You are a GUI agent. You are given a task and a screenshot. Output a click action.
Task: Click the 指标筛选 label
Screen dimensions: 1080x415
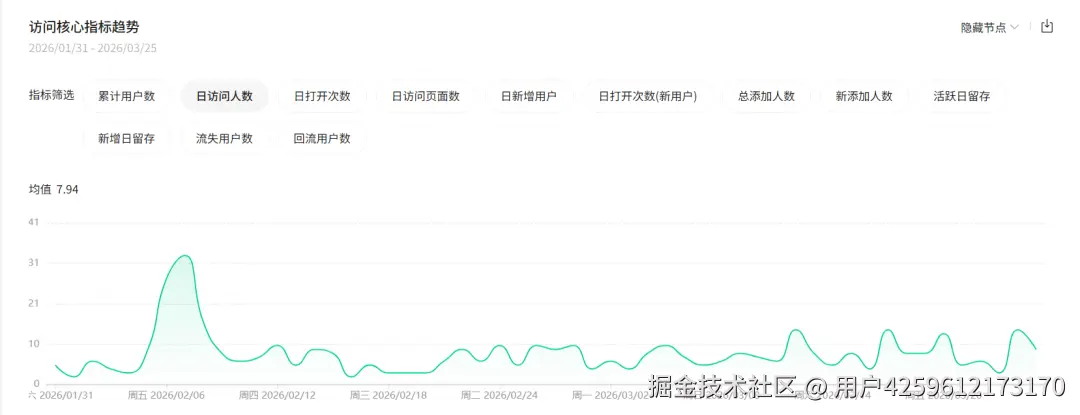coord(51,95)
